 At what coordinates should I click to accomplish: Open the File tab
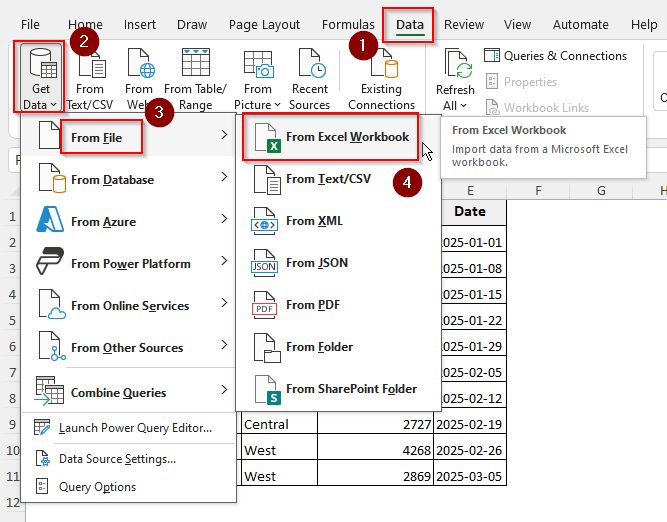pyautogui.click(x=30, y=25)
